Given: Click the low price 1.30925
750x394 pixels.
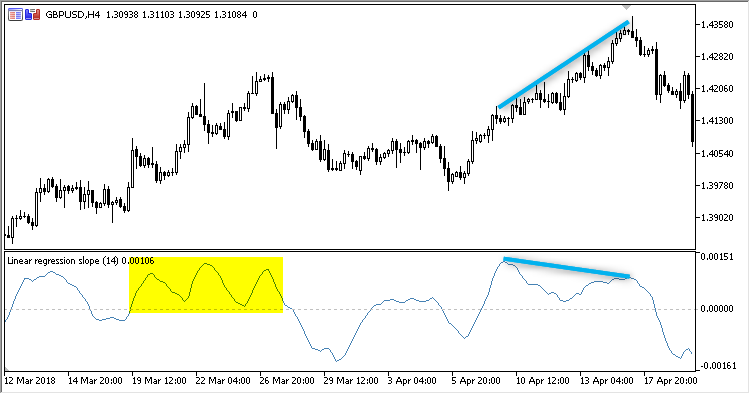Looking at the screenshot, I should (194, 15).
